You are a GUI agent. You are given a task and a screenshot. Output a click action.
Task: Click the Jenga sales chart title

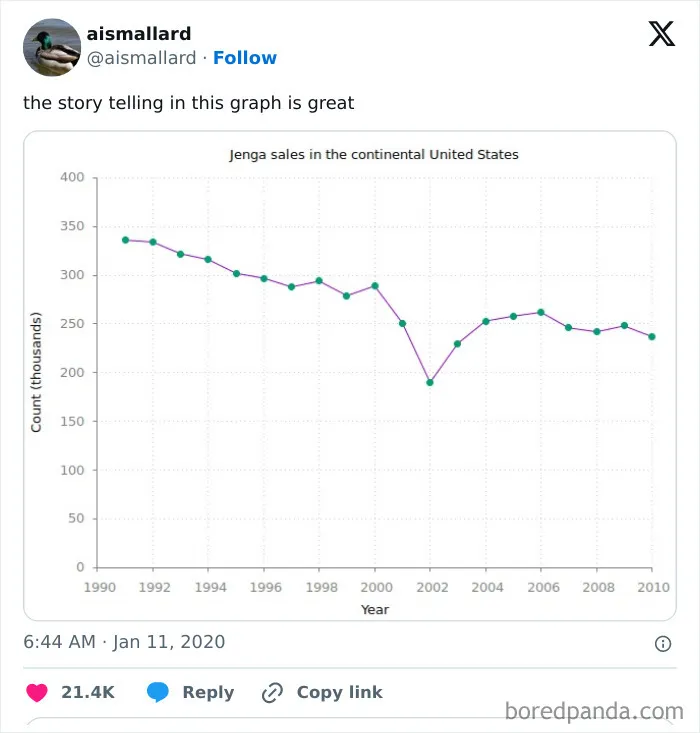[374, 155]
